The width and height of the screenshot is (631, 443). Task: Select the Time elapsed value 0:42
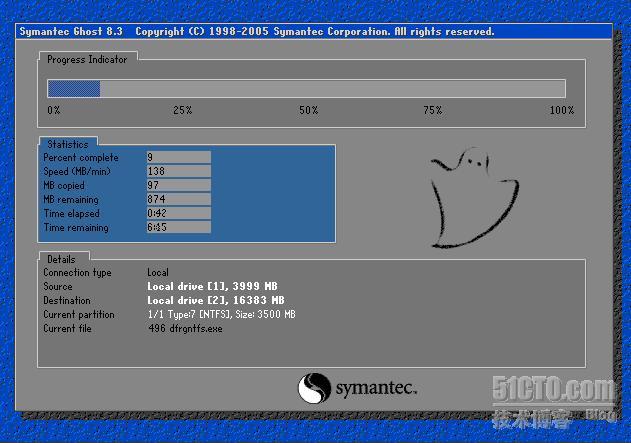(x=179, y=213)
